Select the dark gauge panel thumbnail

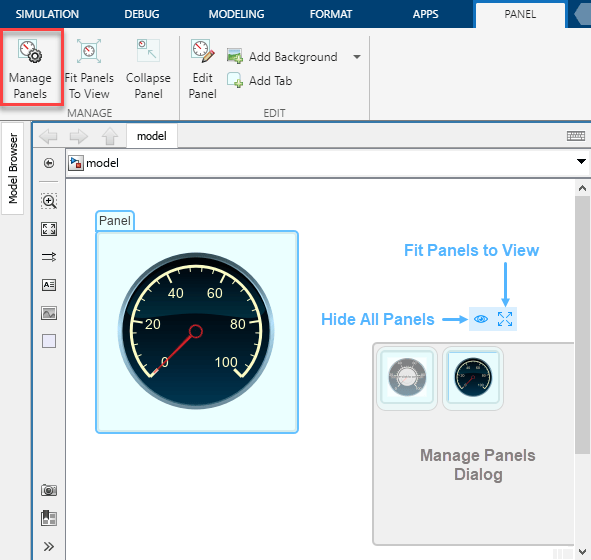pyautogui.click(x=473, y=377)
